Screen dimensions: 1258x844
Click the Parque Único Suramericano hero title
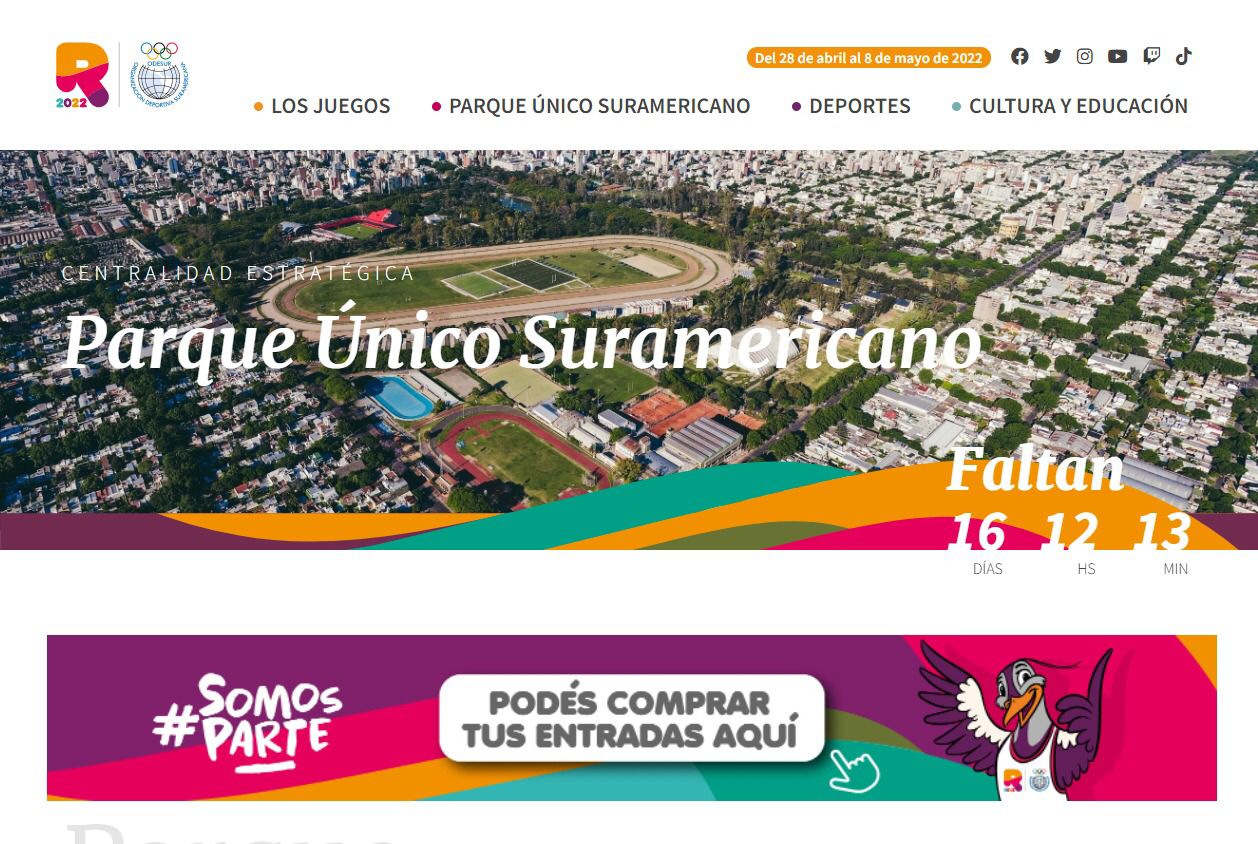522,341
